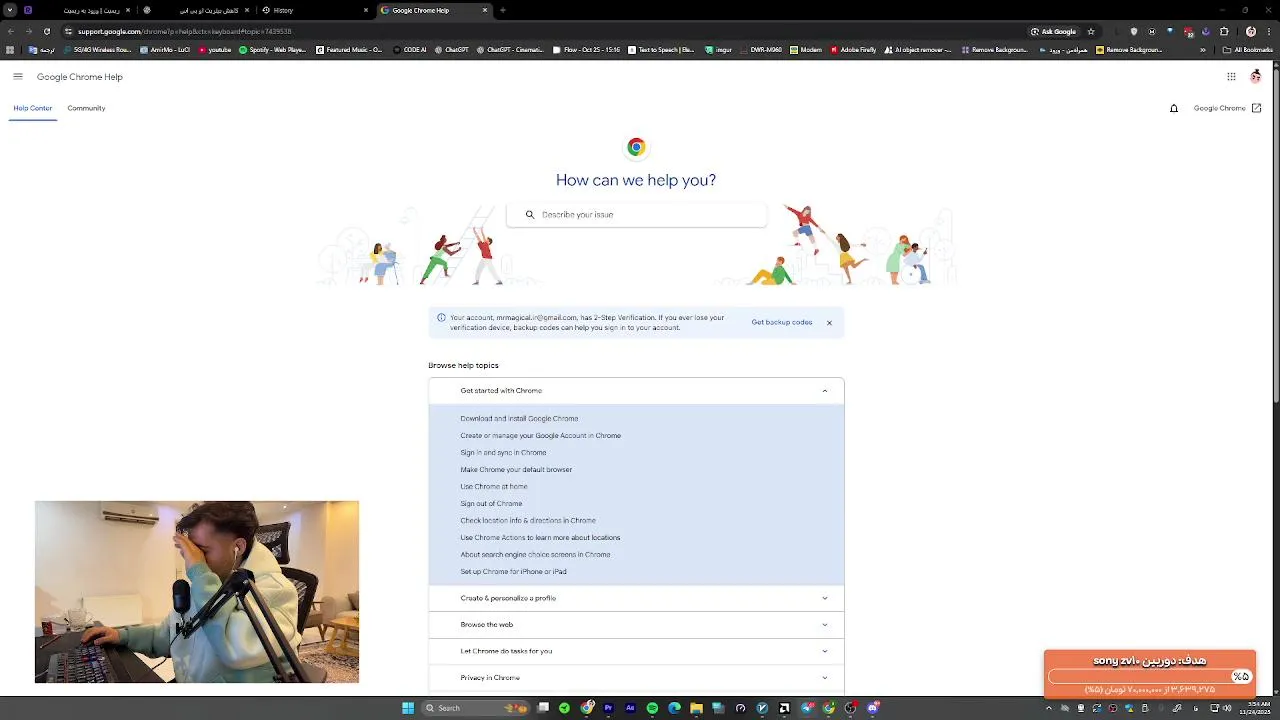Open Set up Chrome for iPhone or iPad
This screenshot has height=720, width=1280.
pyautogui.click(x=513, y=572)
